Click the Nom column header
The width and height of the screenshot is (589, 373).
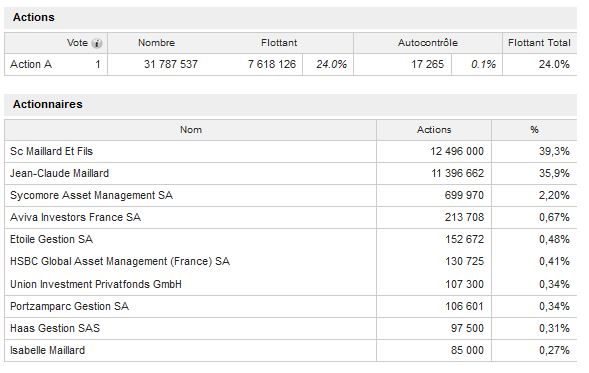[x=191, y=130]
